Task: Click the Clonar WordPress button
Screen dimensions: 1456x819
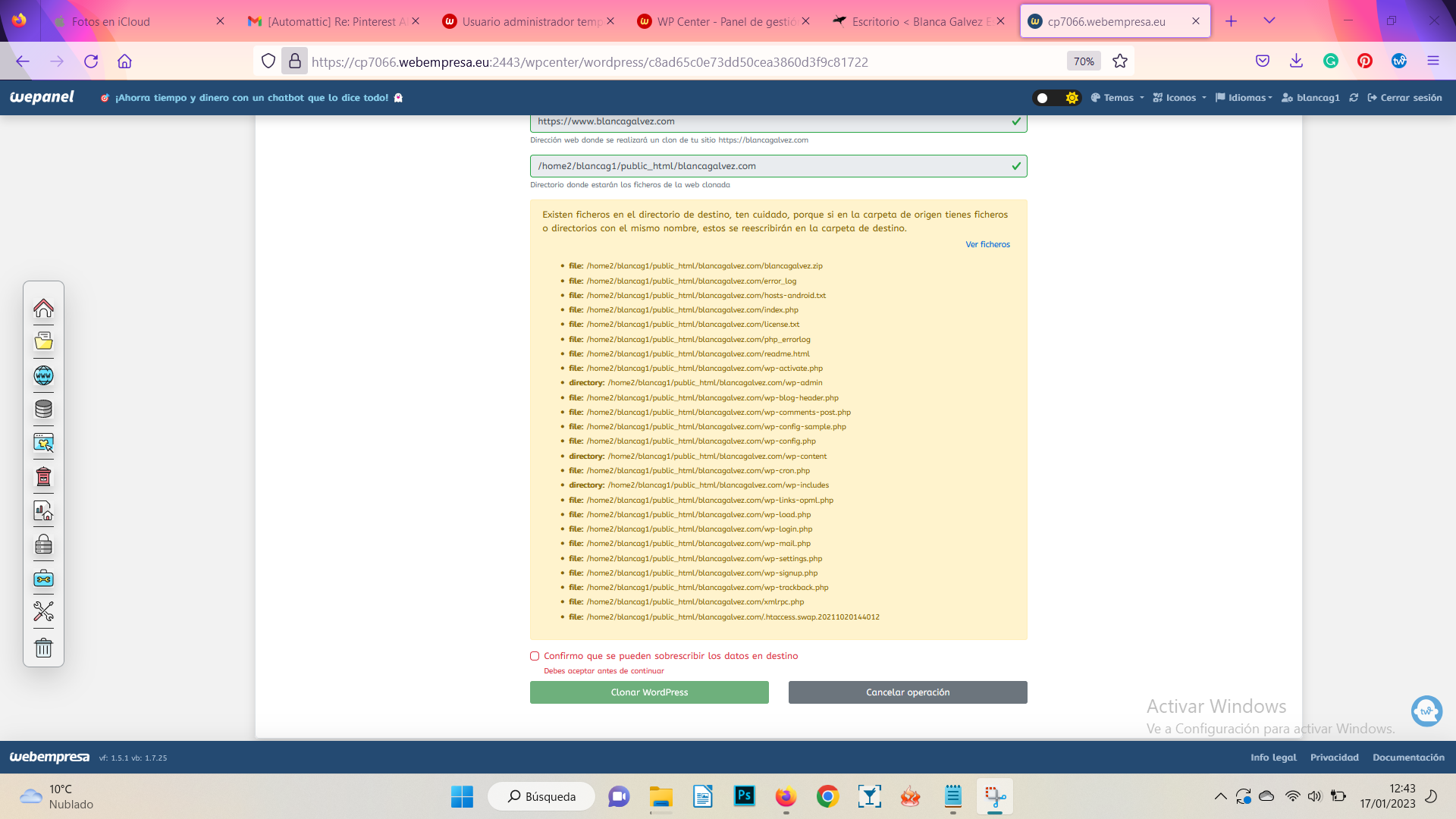Action: point(649,692)
